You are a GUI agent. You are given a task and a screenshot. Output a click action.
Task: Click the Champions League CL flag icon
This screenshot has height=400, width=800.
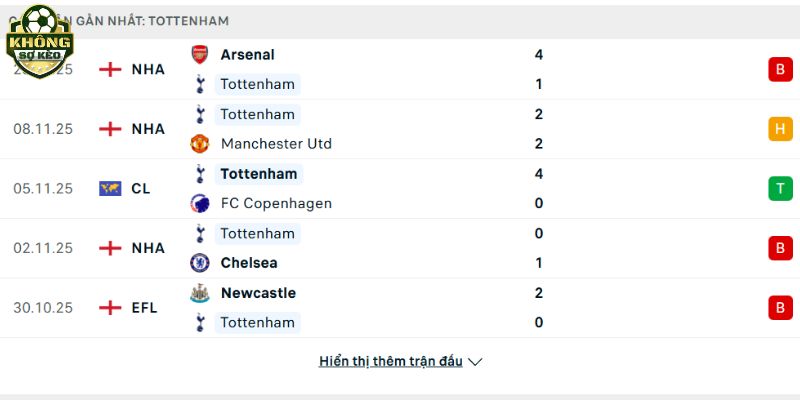tap(110, 188)
